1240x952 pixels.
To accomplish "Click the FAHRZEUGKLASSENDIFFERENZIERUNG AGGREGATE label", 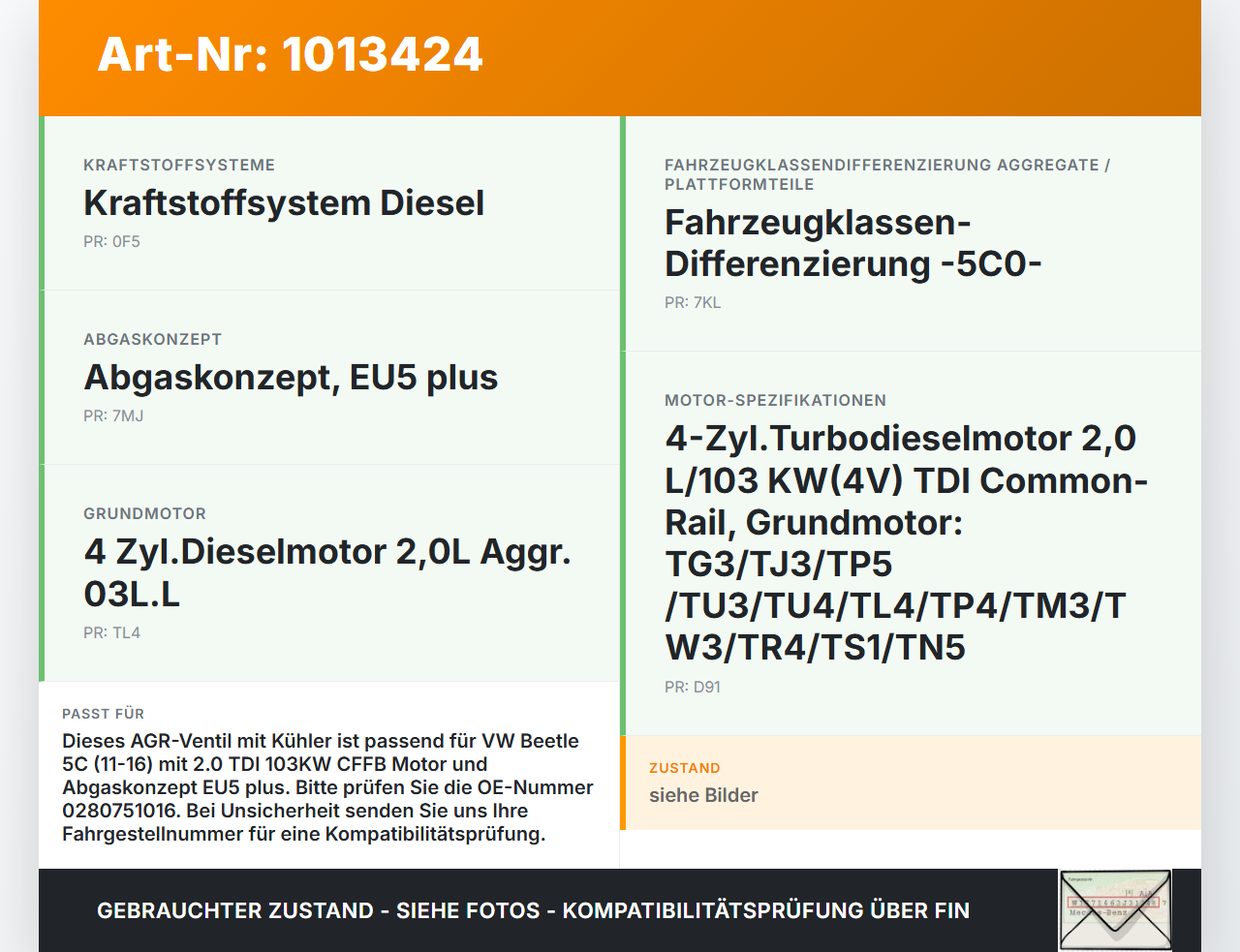I will coord(887,174).
